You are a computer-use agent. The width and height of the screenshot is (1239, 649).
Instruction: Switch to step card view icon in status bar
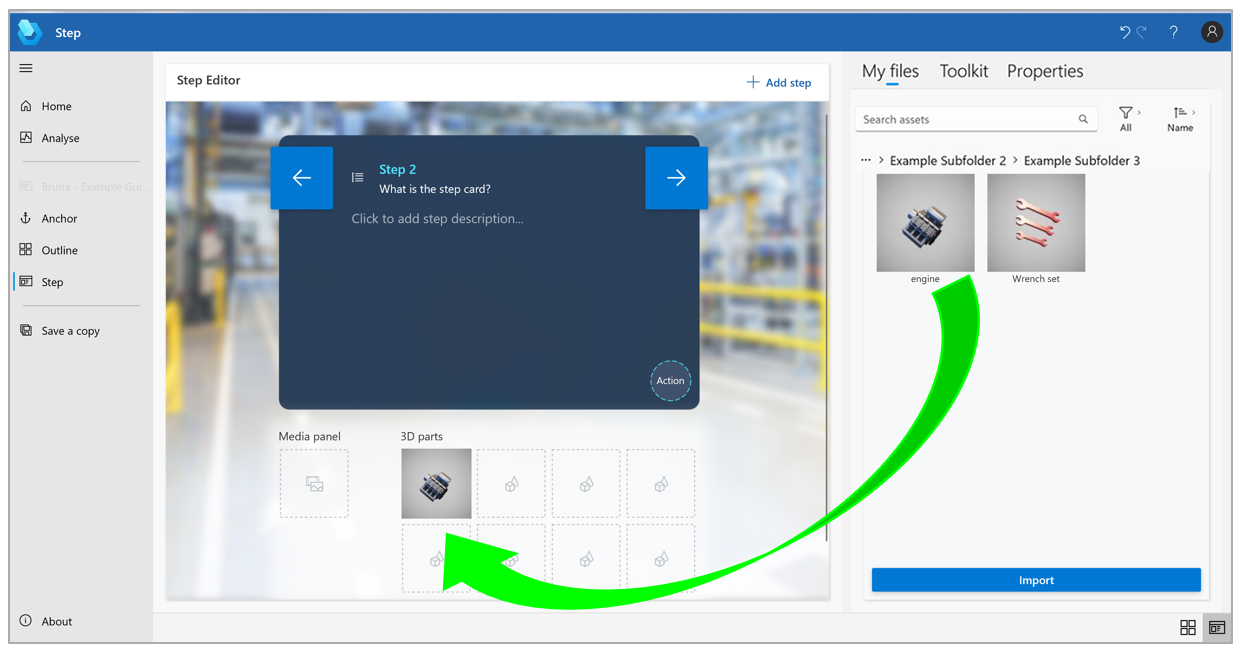(1217, 627)
